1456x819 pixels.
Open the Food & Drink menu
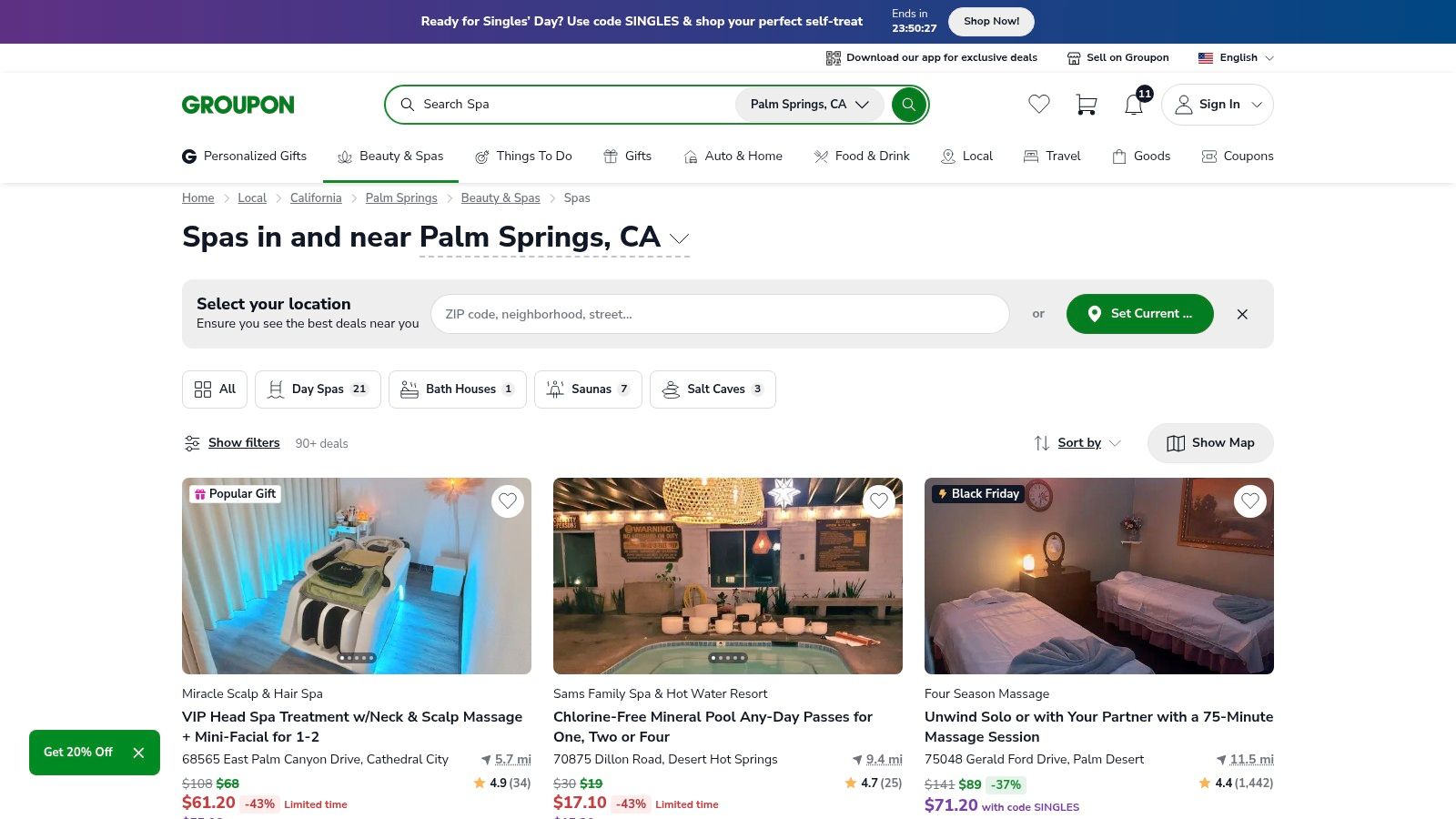click(861, 156)
